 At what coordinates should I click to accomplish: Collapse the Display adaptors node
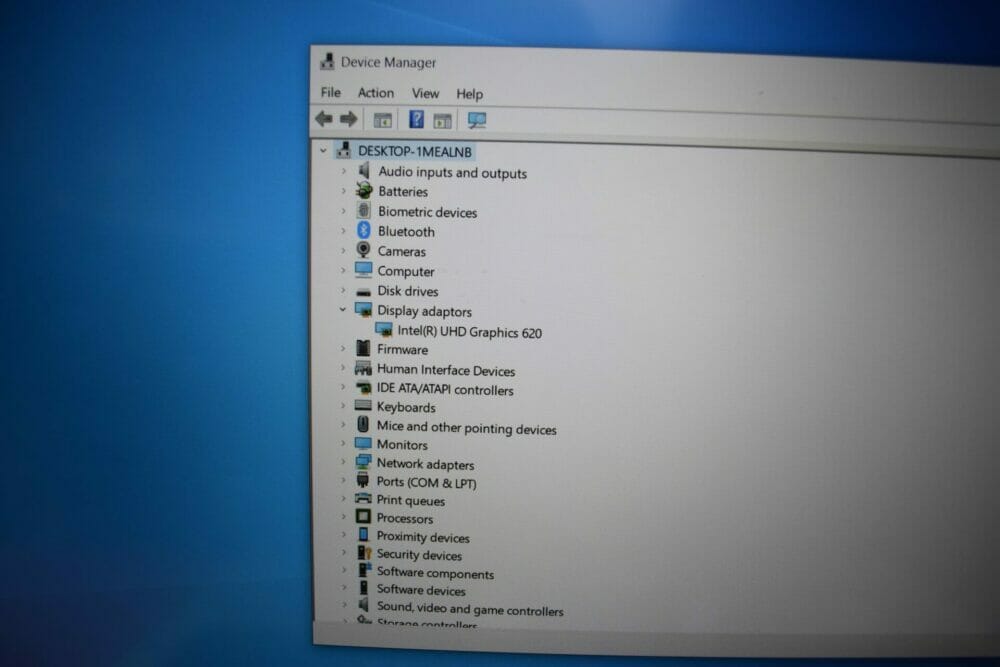tap(342, 309)
